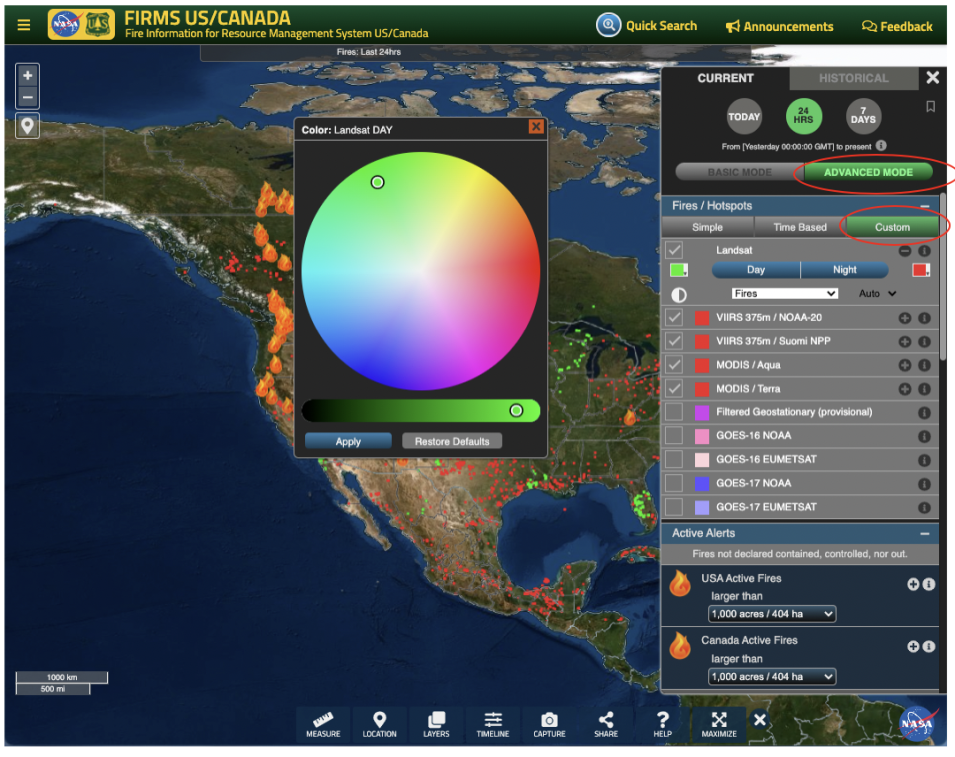Switch to the HISTORICAL tab

(853, 78)
